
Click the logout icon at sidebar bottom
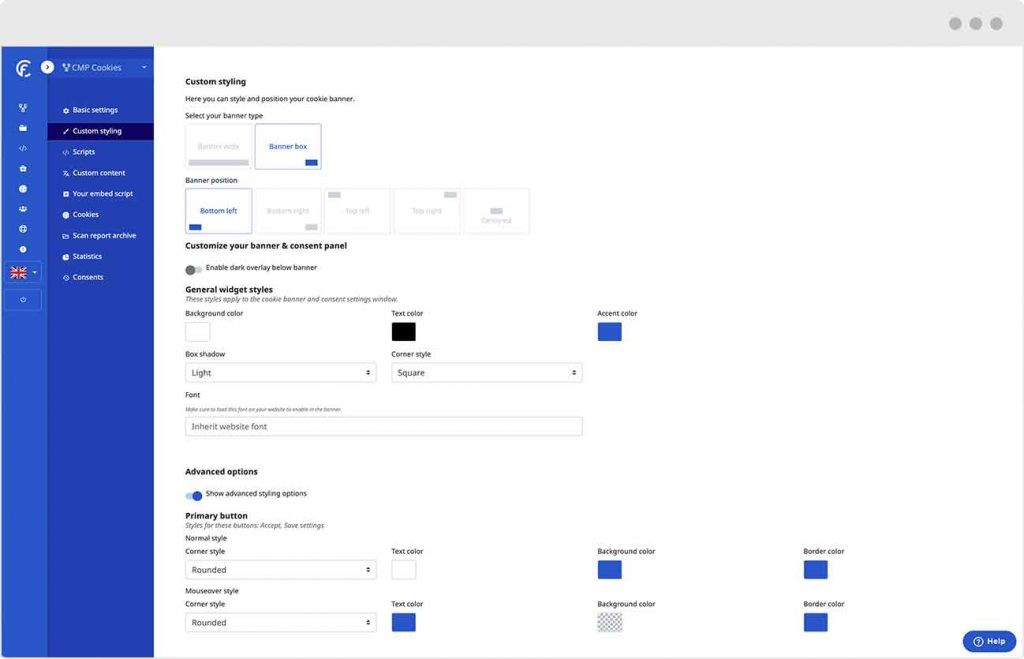22,299
